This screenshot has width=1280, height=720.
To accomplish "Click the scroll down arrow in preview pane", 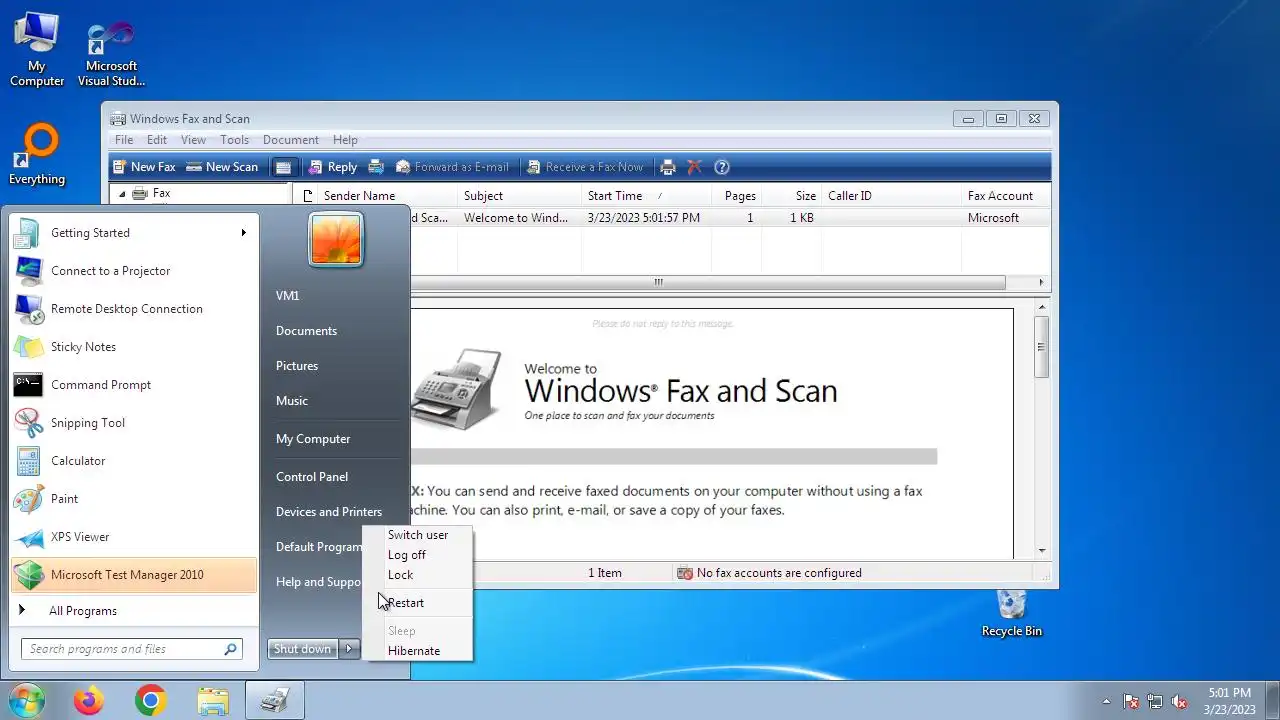I will (x=1041, y=550).
